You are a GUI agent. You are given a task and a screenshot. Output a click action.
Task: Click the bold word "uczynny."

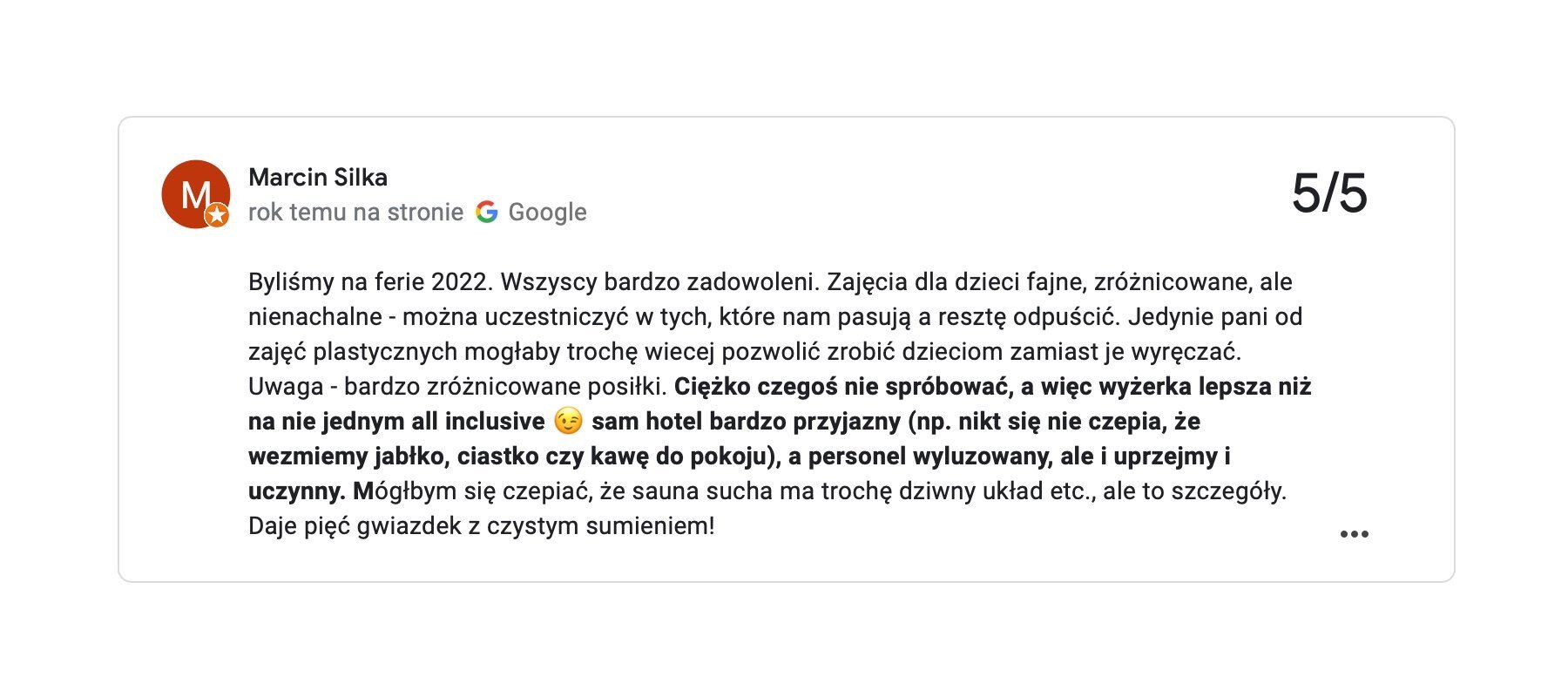(297, 491)
